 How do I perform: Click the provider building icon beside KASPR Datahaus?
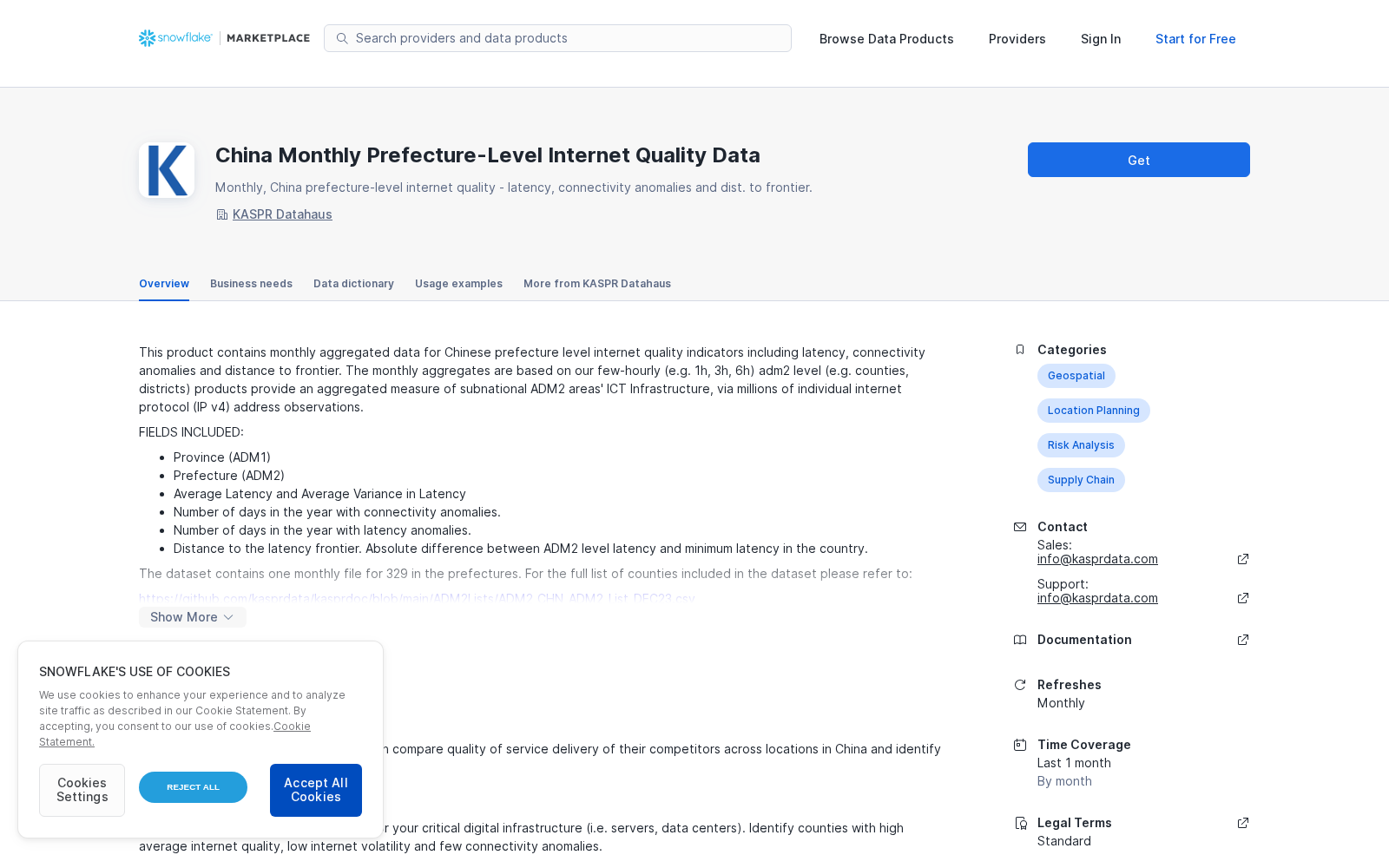pos(222,214)
